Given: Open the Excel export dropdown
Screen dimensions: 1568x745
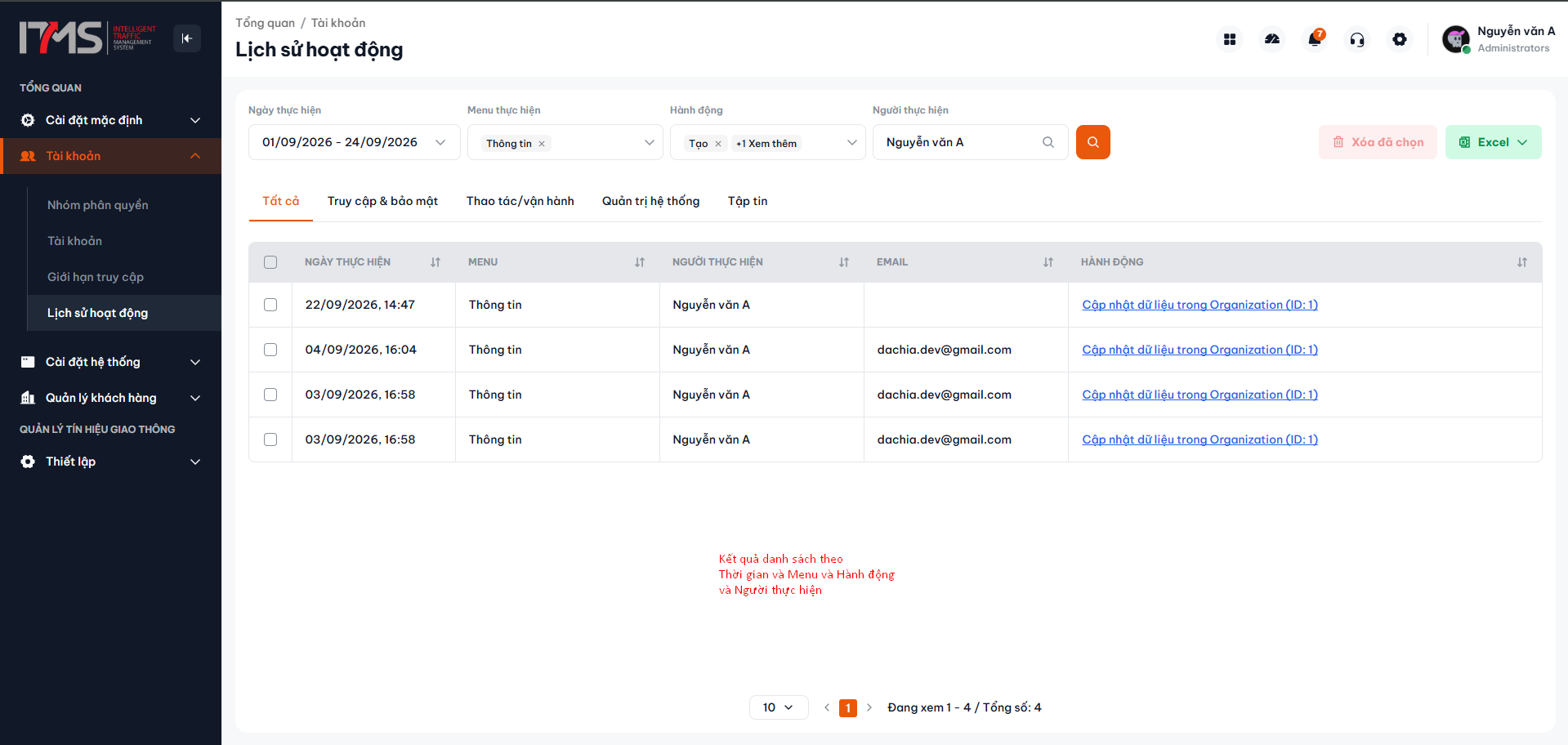Looking at the screenshot, I should [x=1494, y=142].
